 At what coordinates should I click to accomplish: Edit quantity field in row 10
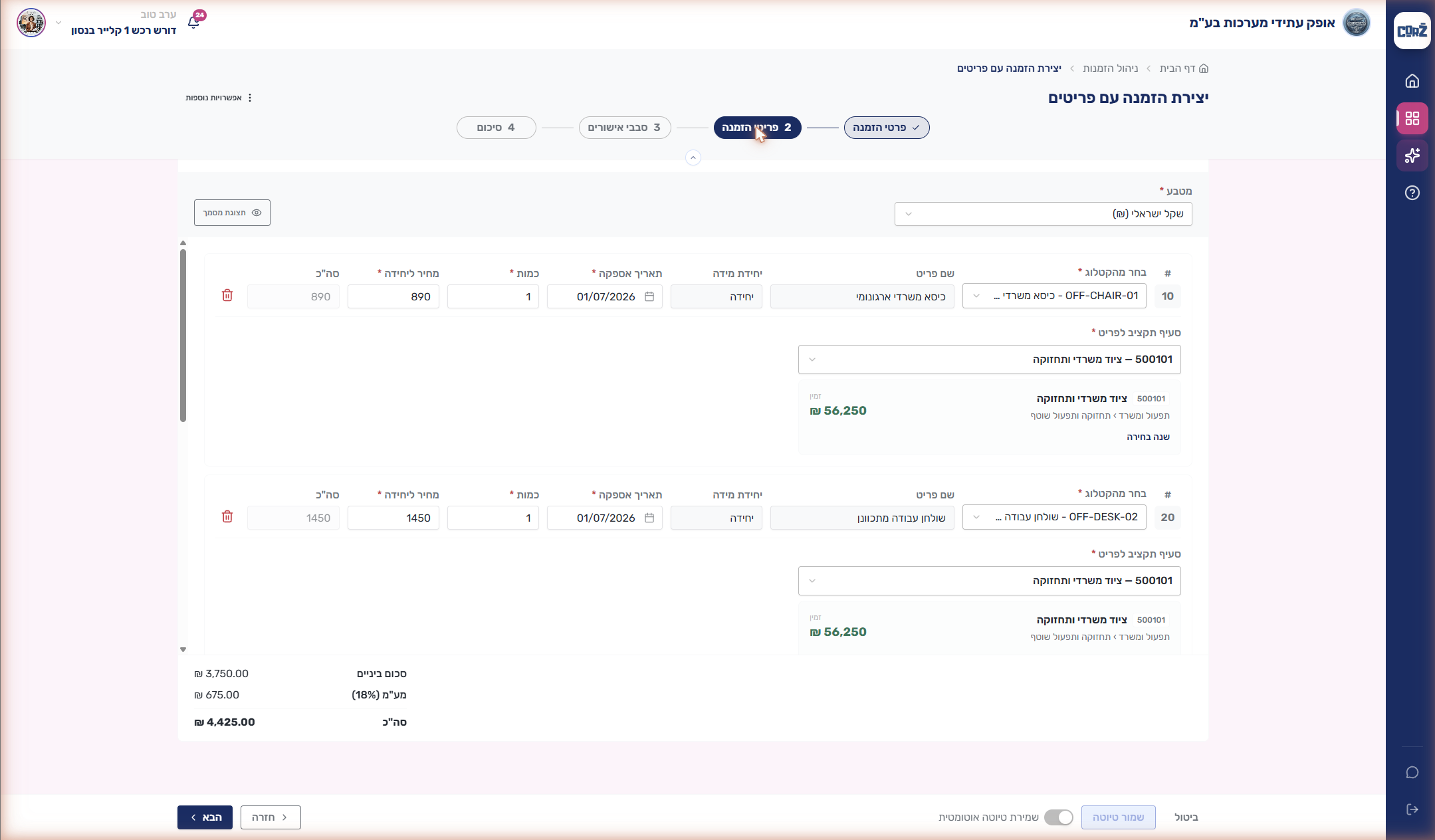493,296
